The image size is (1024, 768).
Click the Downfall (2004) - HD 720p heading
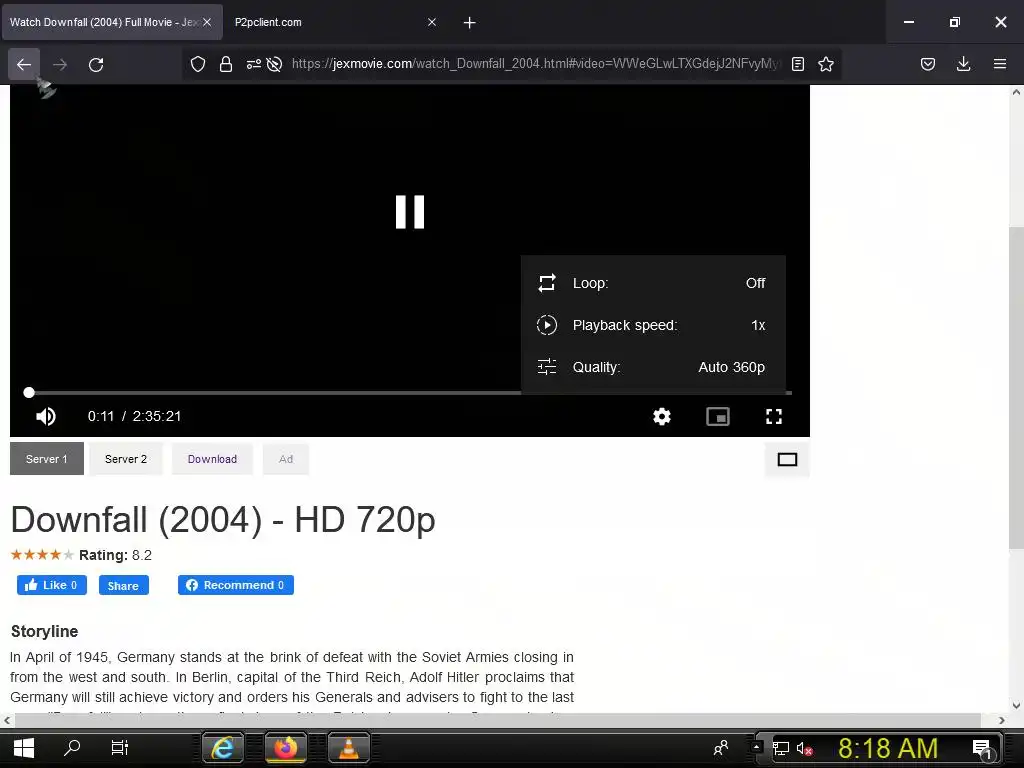223,520
